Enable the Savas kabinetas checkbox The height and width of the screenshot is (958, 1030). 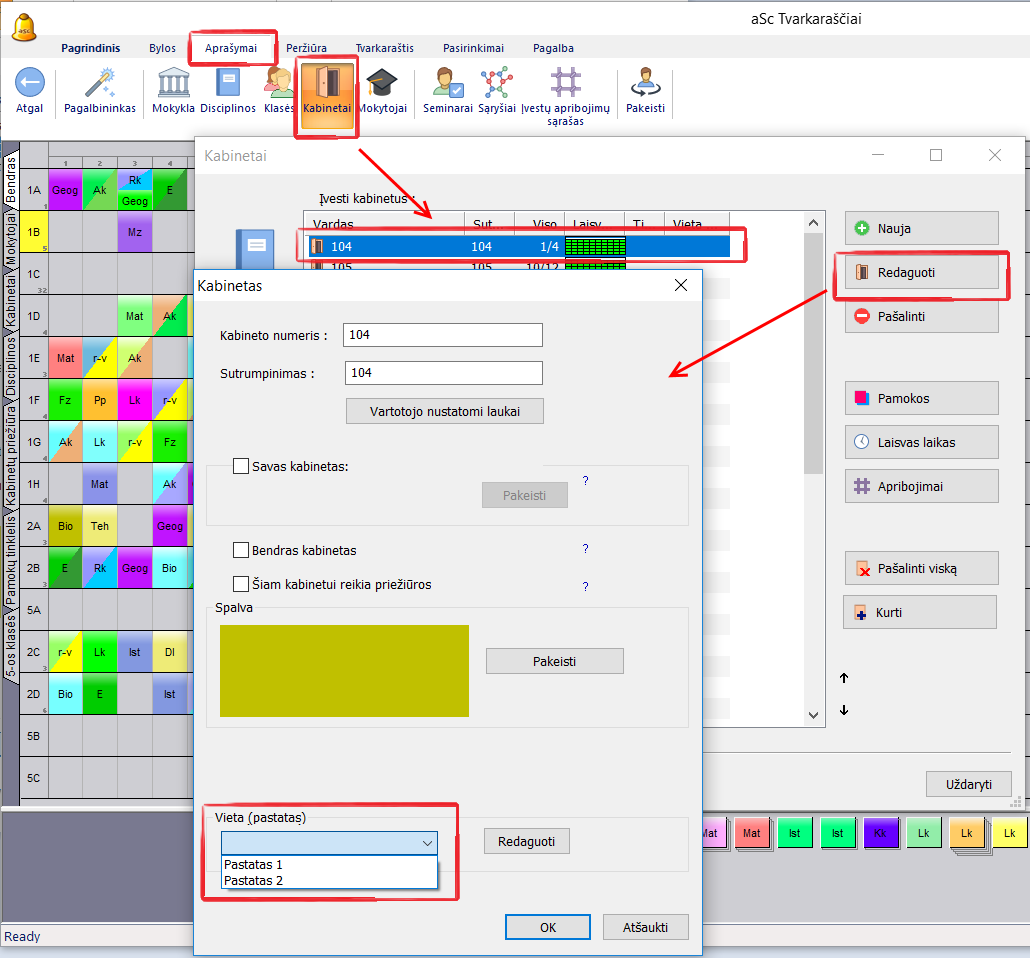pos(241,466)
